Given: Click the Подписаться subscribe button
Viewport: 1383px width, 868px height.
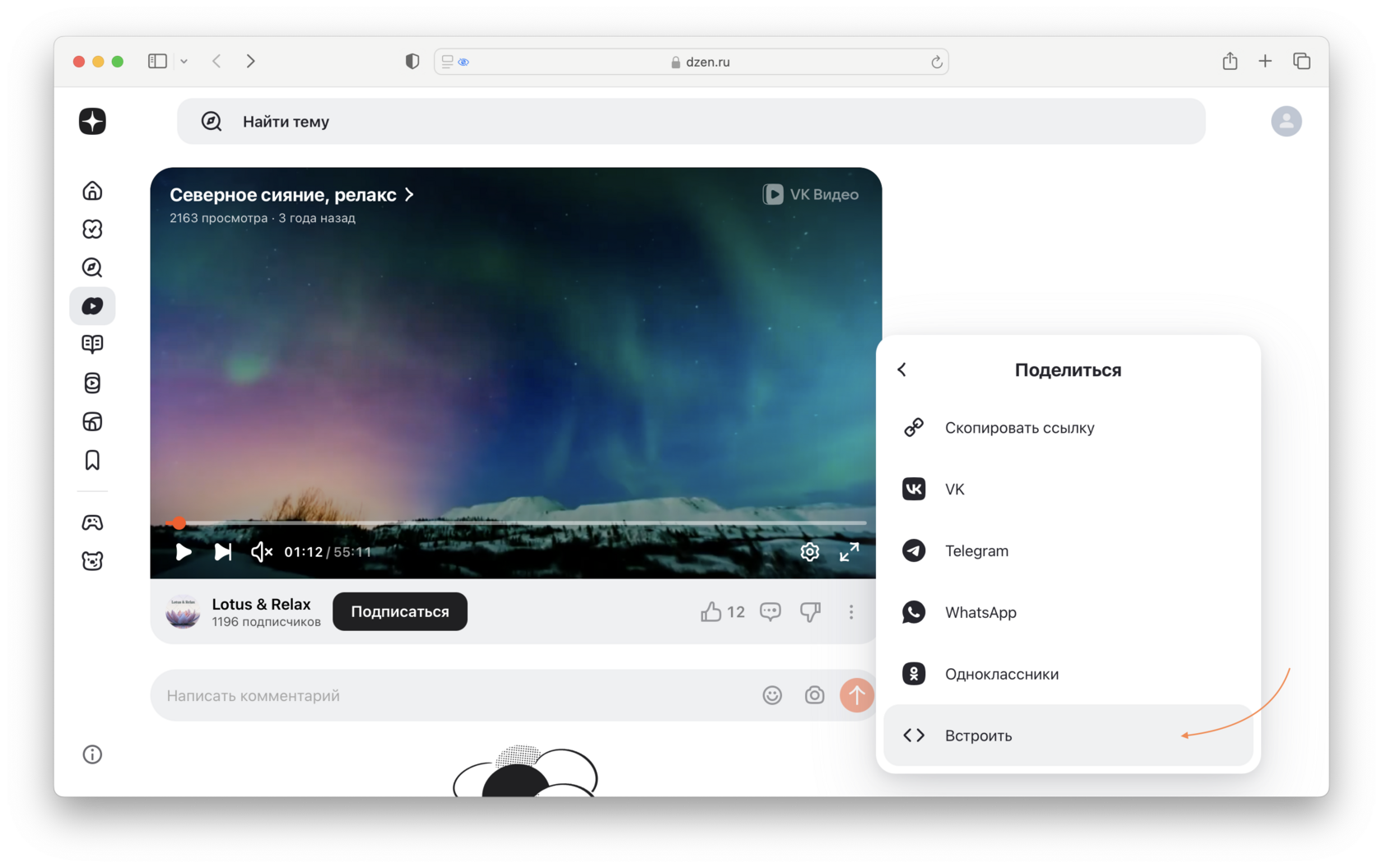Looking at the screenshot, I should pyautogui.click(x=400, y=611).
